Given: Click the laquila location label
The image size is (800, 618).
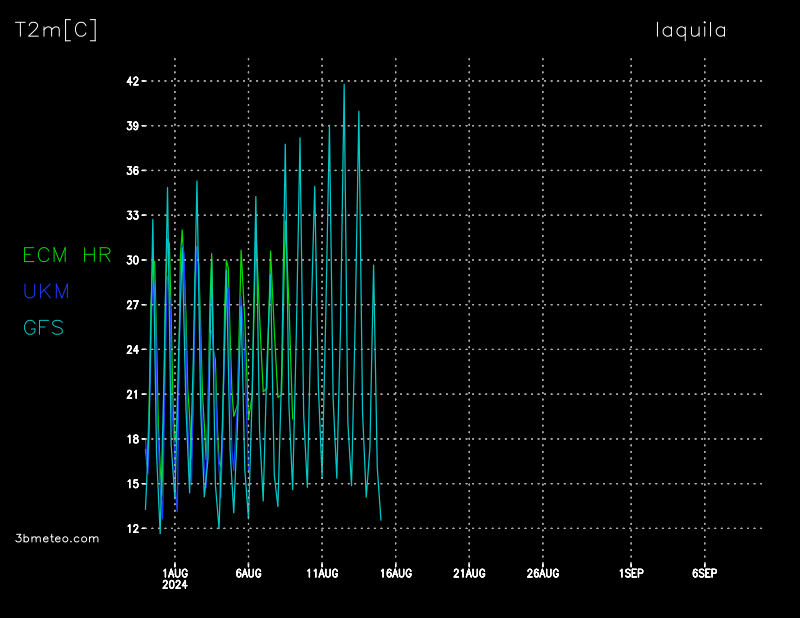Looking at the screenshot, I should [690, 31].
